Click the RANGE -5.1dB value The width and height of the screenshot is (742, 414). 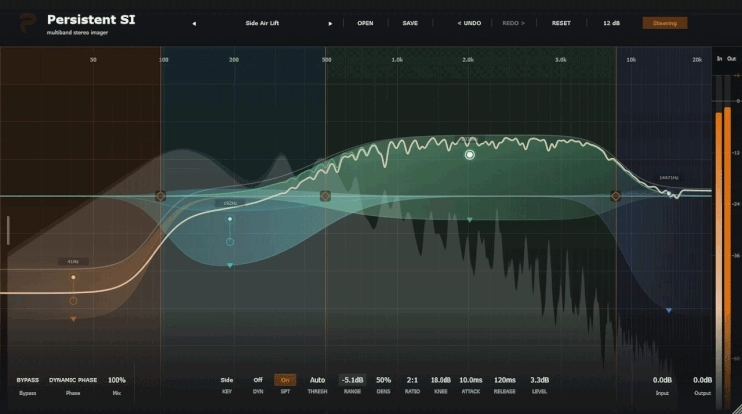tap(353, 380)
